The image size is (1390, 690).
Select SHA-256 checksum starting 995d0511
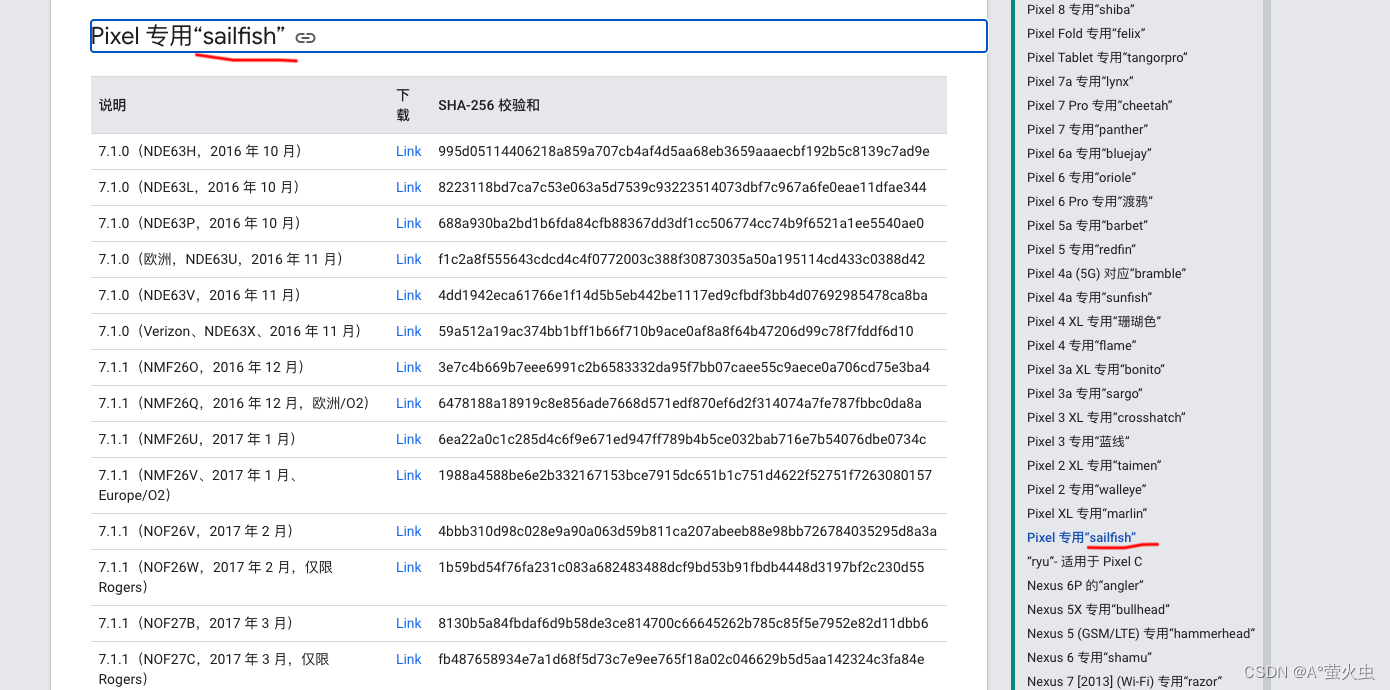point(684,151)
